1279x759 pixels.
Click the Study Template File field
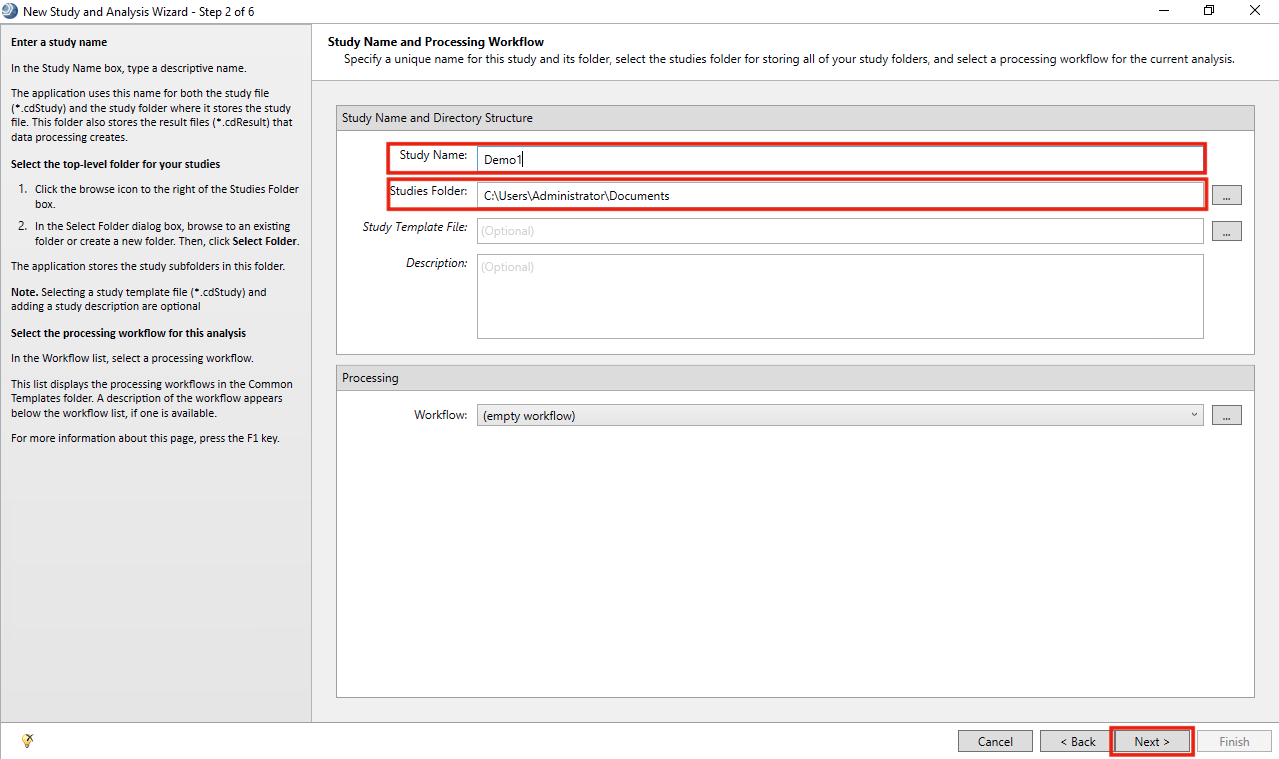840,231
